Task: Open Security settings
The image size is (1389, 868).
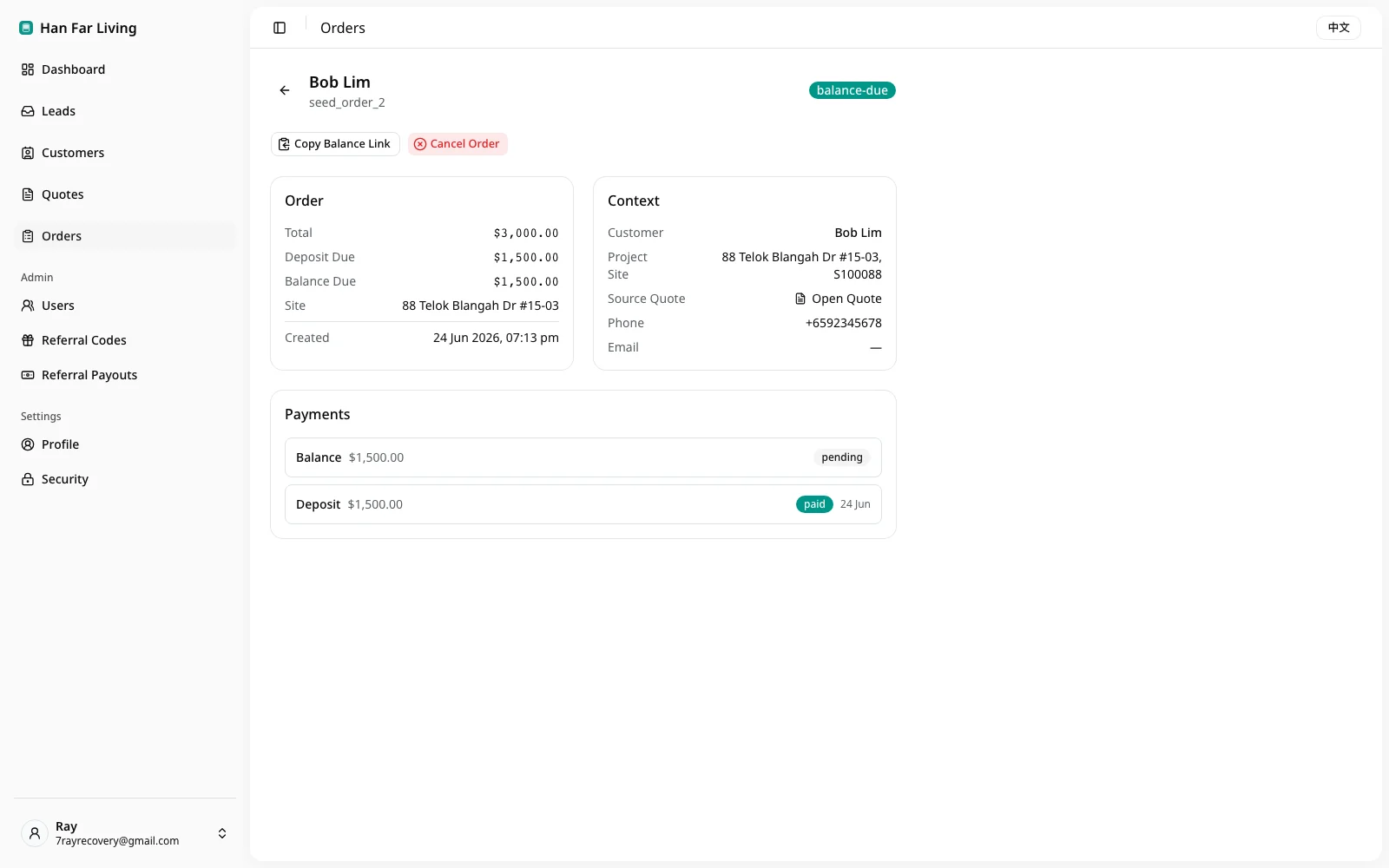Action: [x=125, y=479]
